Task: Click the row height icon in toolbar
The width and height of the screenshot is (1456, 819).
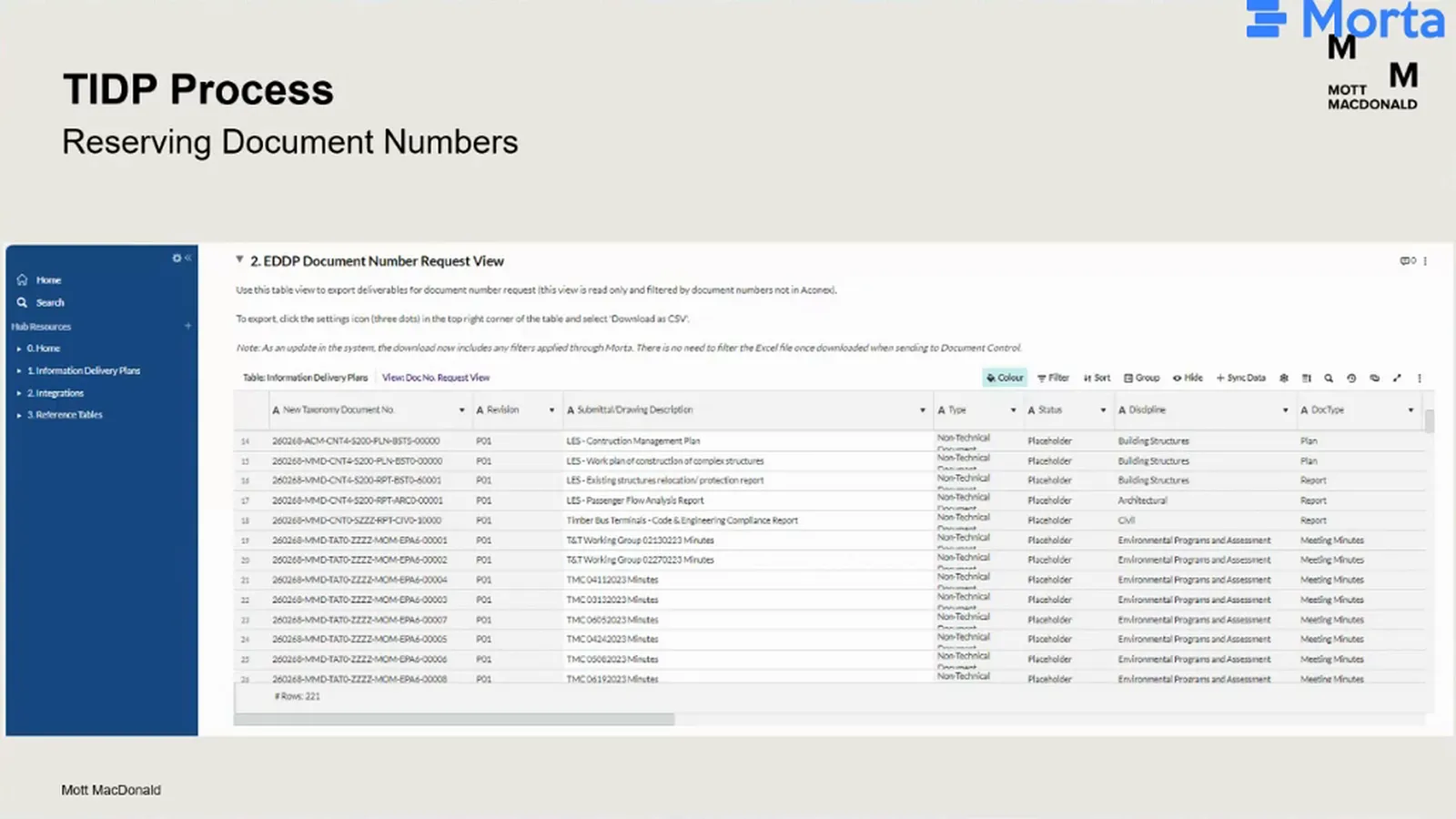Action: point(1307,378)
